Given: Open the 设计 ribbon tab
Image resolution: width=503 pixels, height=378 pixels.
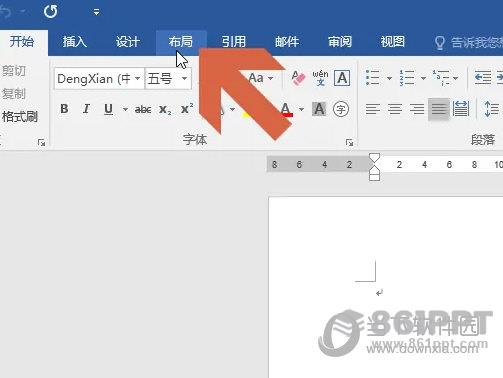Looking at the screenshot, I should pos(127,42).
